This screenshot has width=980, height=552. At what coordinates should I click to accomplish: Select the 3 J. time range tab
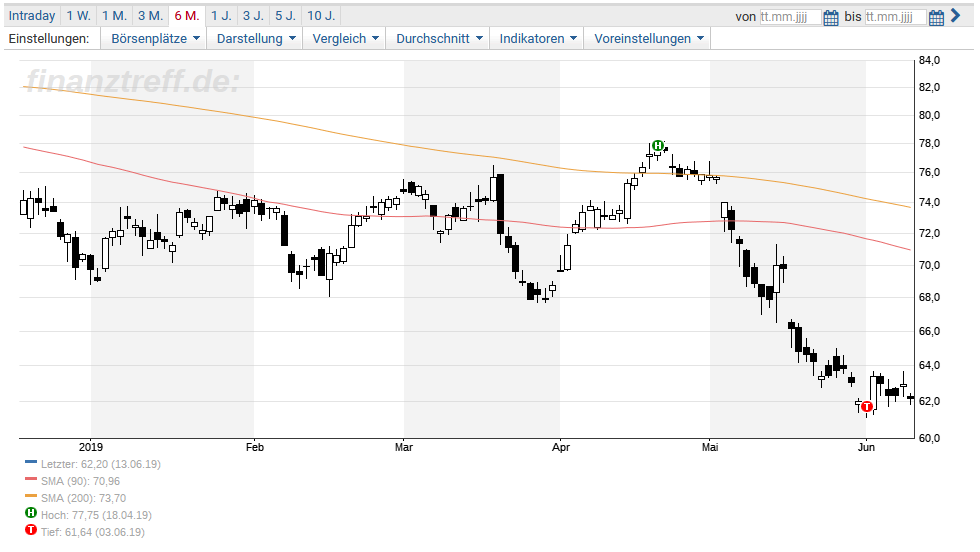tap(253, 16)
